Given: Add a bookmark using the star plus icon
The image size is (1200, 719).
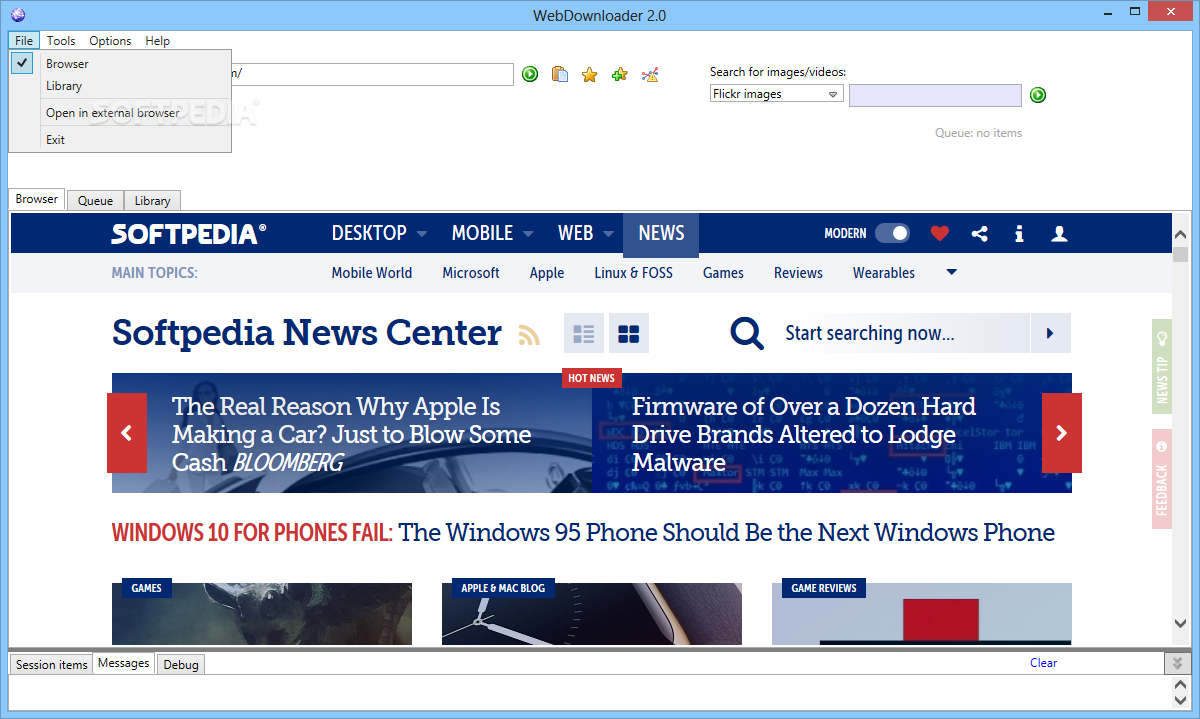Looking at the screenshot, I should (620, 74).
